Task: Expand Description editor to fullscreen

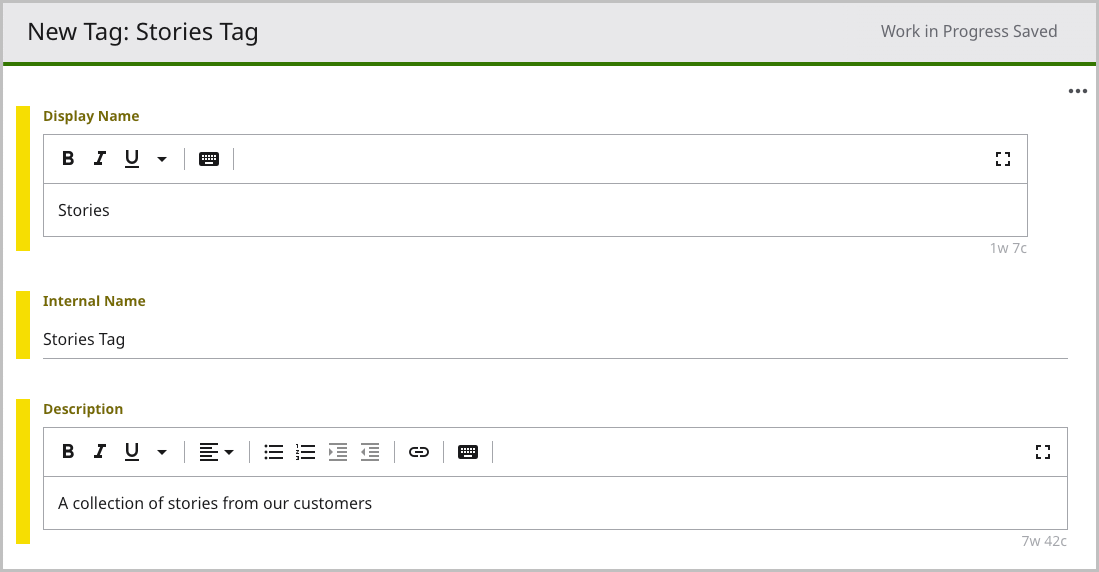Action: point(1043,452)
